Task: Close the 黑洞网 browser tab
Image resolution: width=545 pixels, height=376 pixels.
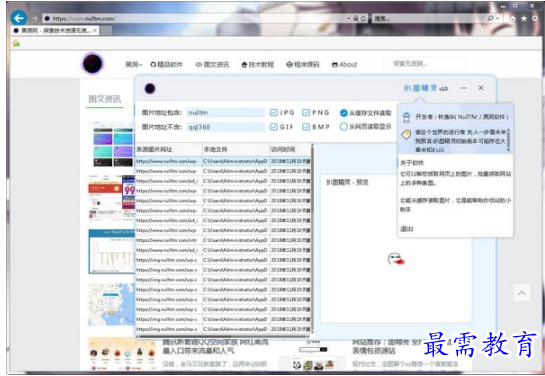Action: coord(95,31)
